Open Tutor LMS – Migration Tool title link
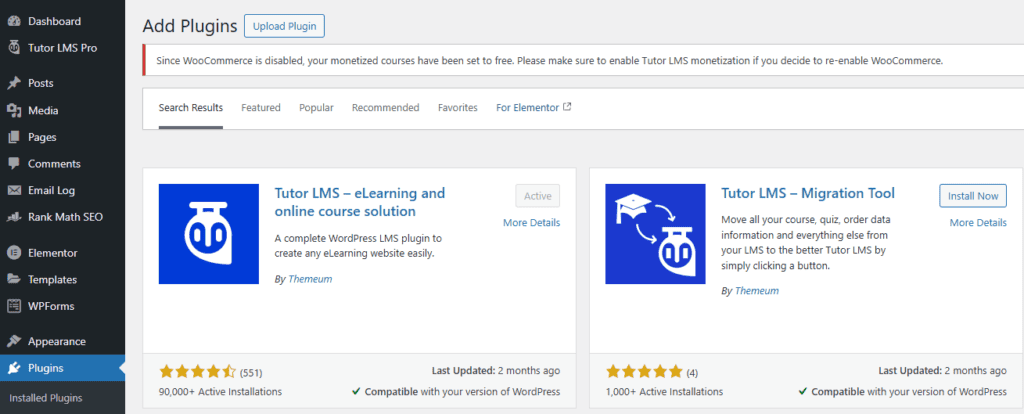The height and width of the screenshot is (414, 1024). pos(808,194)
